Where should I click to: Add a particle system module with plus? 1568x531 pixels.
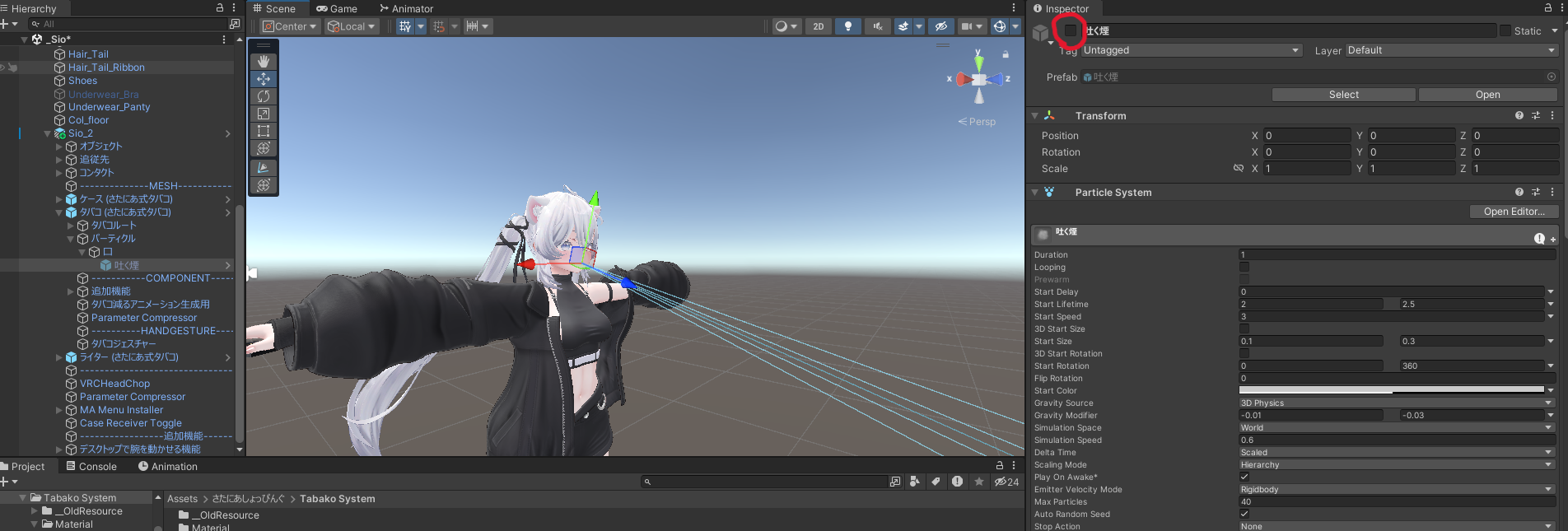(x=1553, y=240)
